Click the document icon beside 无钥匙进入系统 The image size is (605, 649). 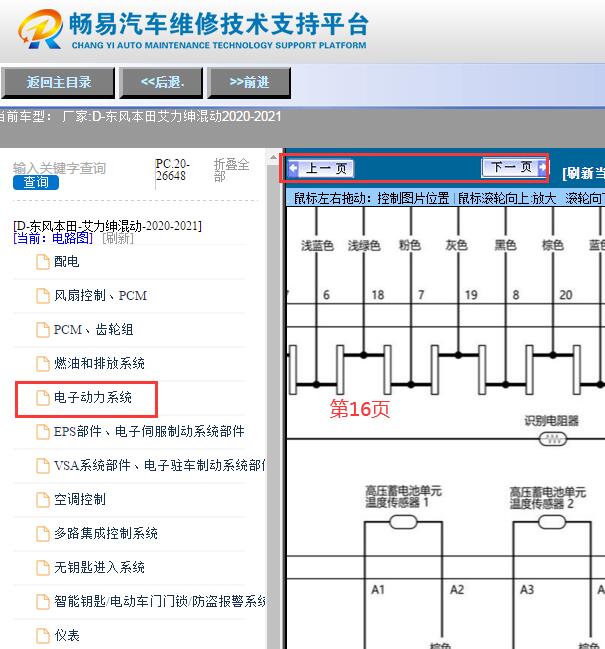(43, 567)
